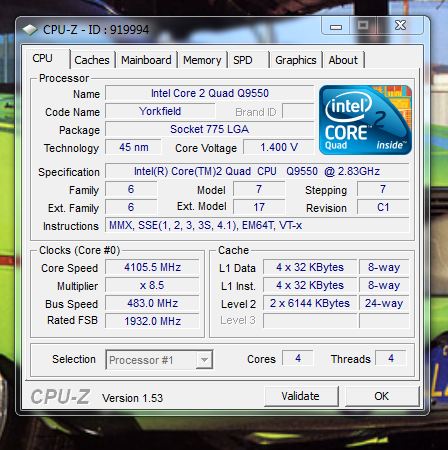Screen dimensions: 448x450
Task: Click the Level 2 cache size field
Action: 310,303
